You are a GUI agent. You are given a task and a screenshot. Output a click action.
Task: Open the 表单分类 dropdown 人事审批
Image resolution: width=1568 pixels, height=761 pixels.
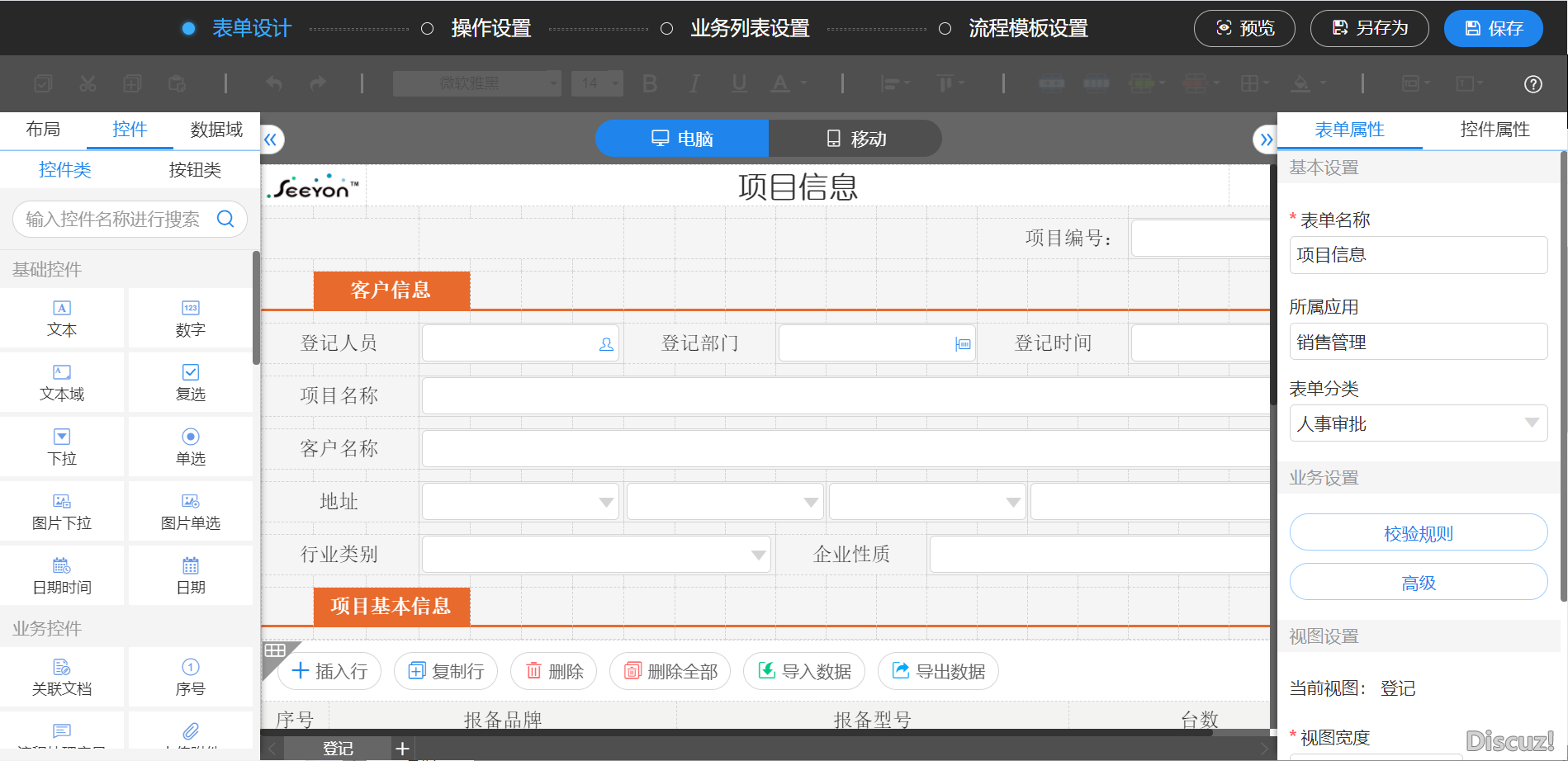[x=1418, y=423]
